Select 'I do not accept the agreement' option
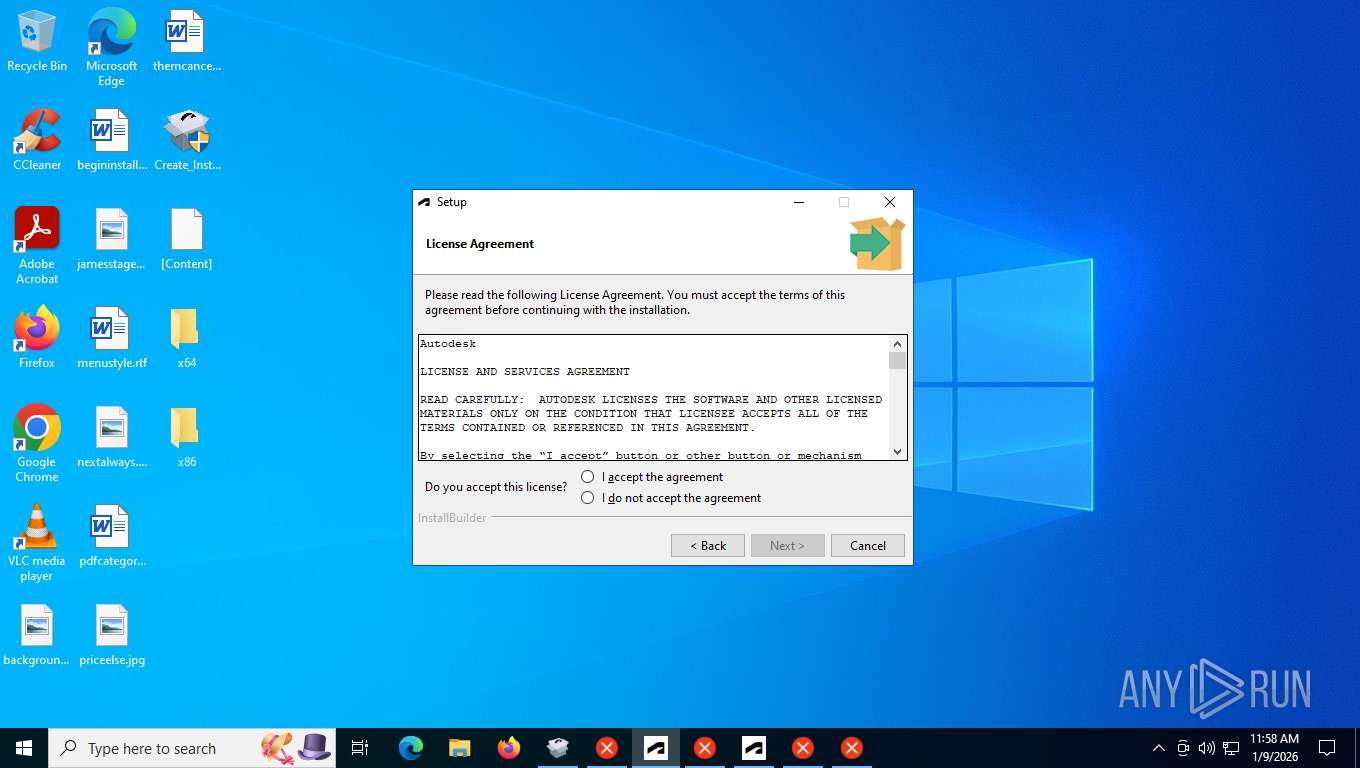The image size is (1360, 768). click(x=588, y=498)
